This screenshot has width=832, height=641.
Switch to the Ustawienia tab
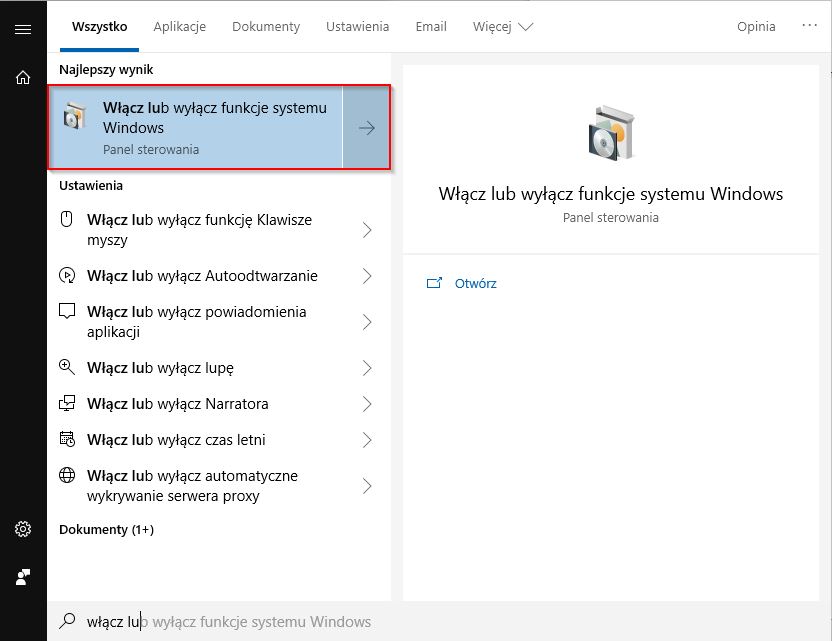pos(358,27)
